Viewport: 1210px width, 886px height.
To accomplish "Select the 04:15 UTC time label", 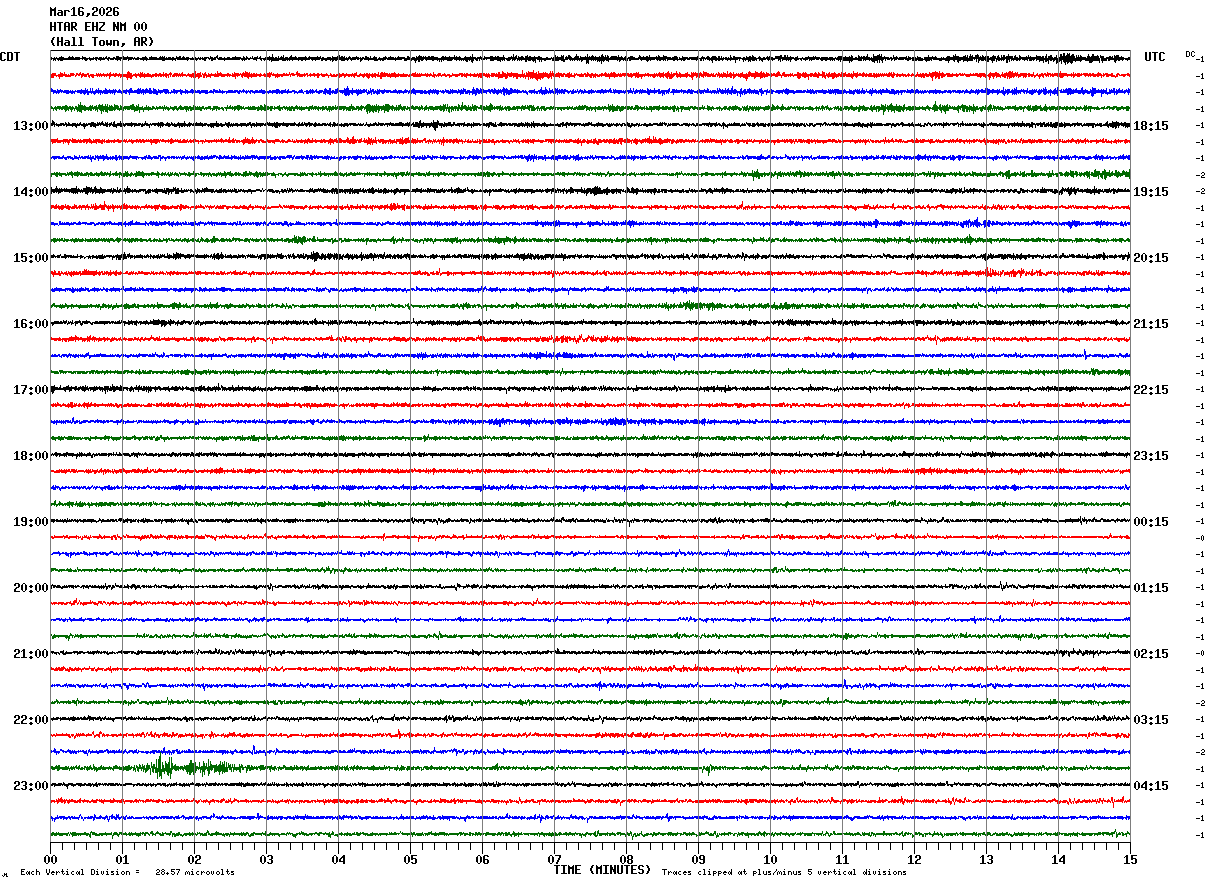I will pyautogui.click(x=1151, y=786).
